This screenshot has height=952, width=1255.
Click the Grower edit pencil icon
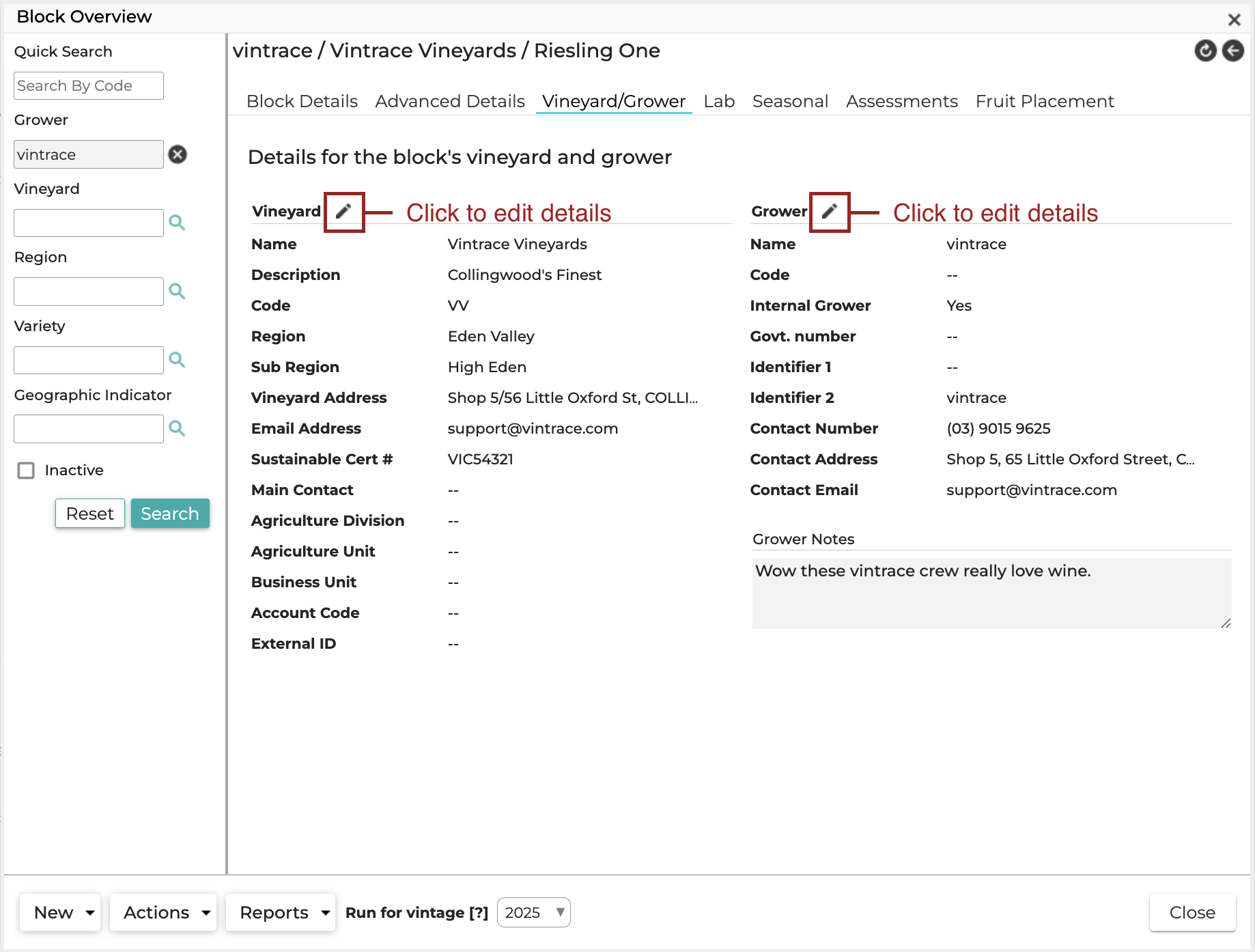pos(829,211)
